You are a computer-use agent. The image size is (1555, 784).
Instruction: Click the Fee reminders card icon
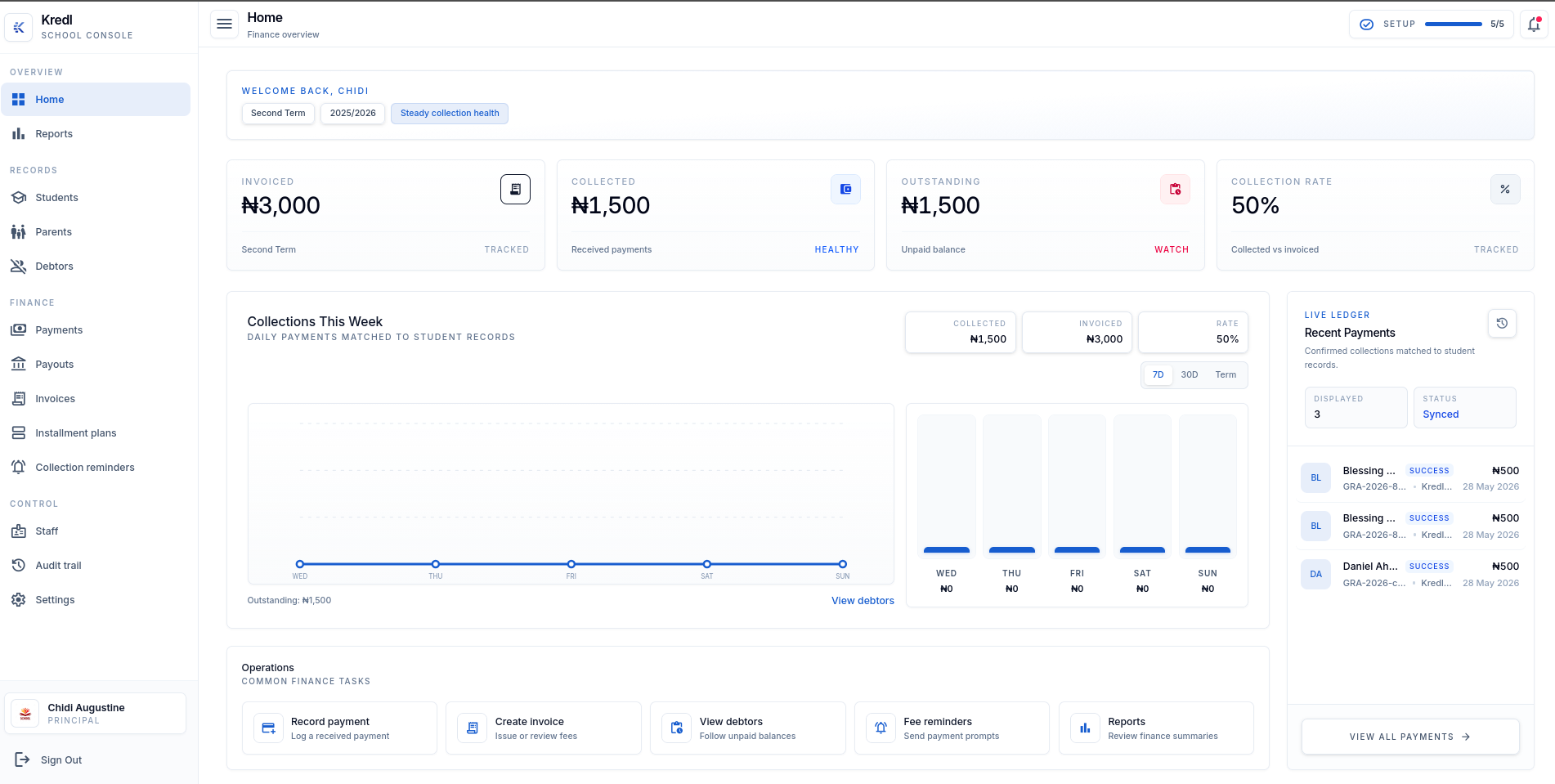[x=881, y=728]
